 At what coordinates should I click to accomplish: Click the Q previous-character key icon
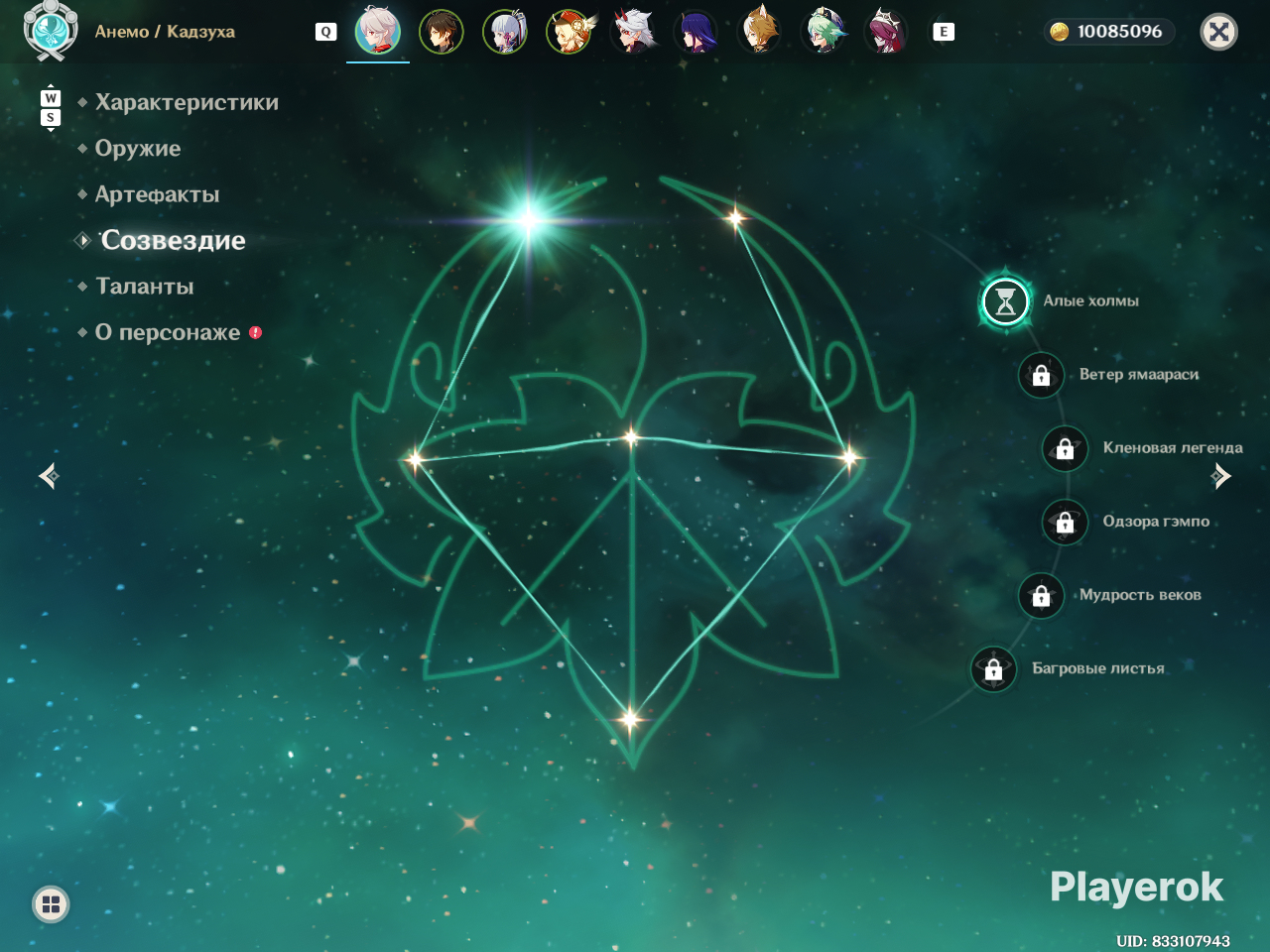tap(325, 32)
